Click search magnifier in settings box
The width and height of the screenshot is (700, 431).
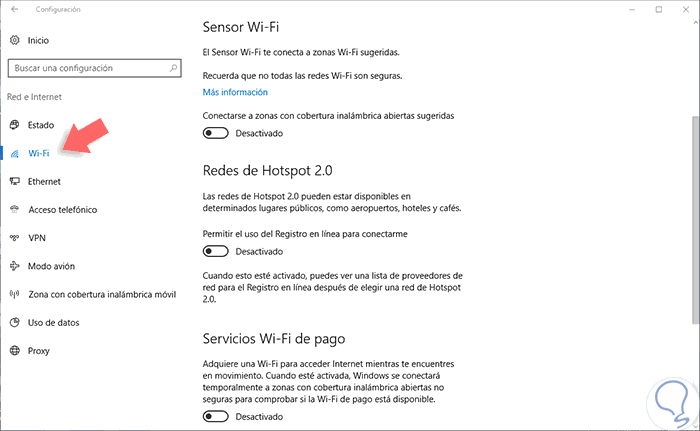tap(174, 68)
